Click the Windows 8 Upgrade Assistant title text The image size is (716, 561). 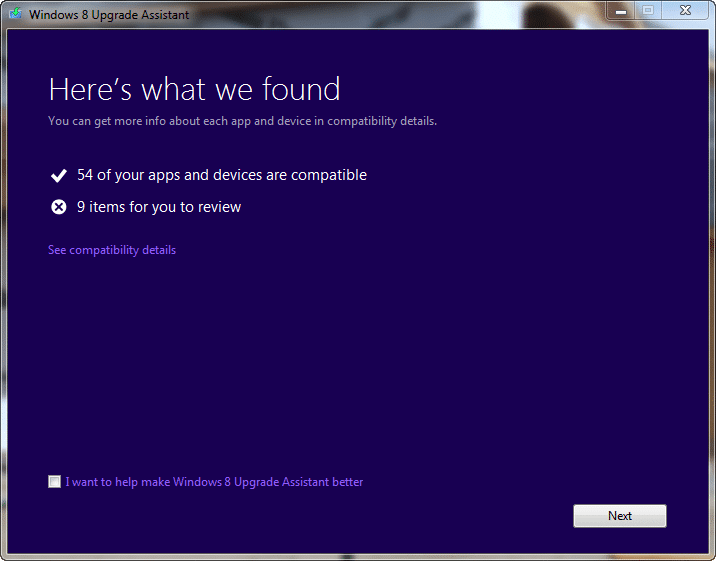tap(109, 15)
